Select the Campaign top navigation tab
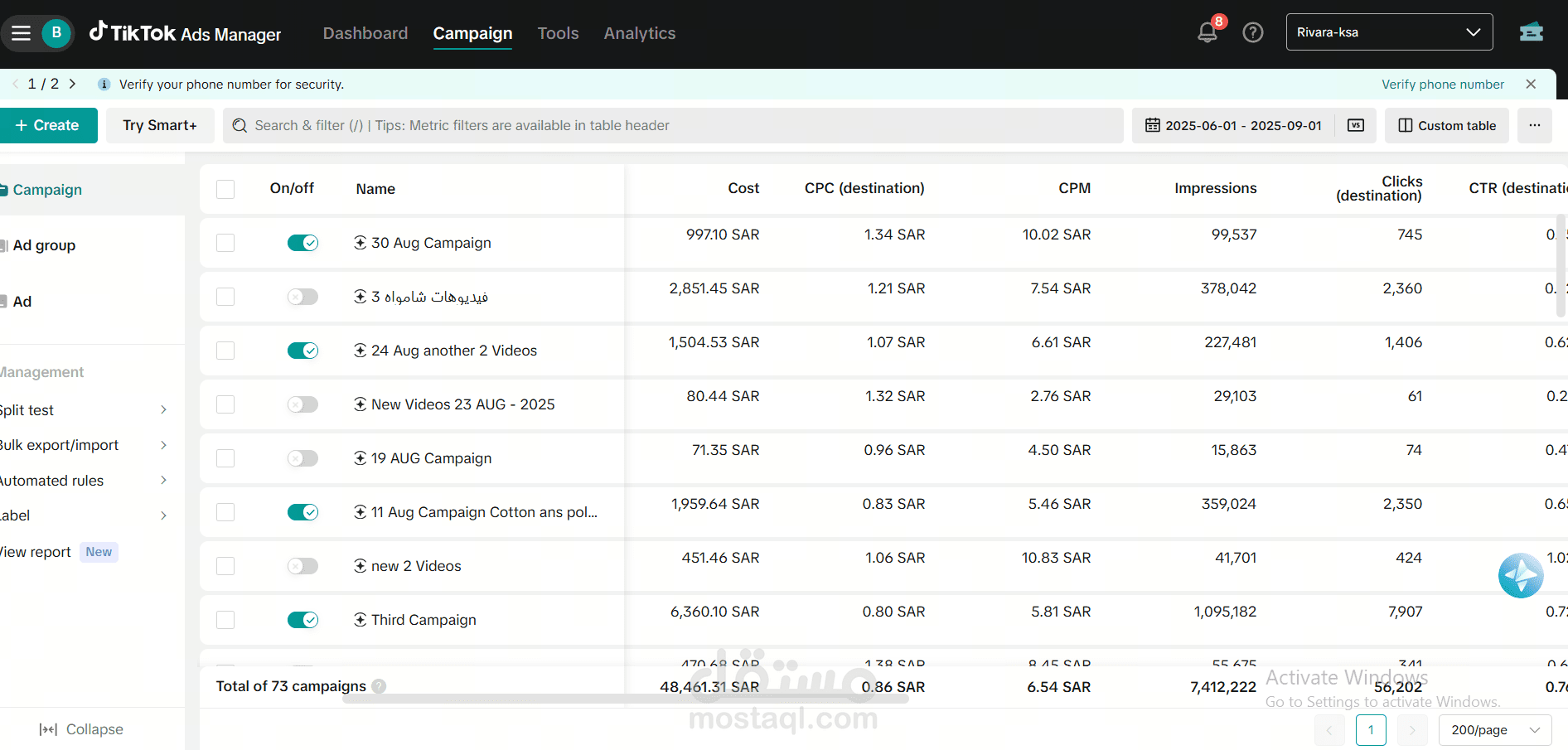 tap(472, 33)
